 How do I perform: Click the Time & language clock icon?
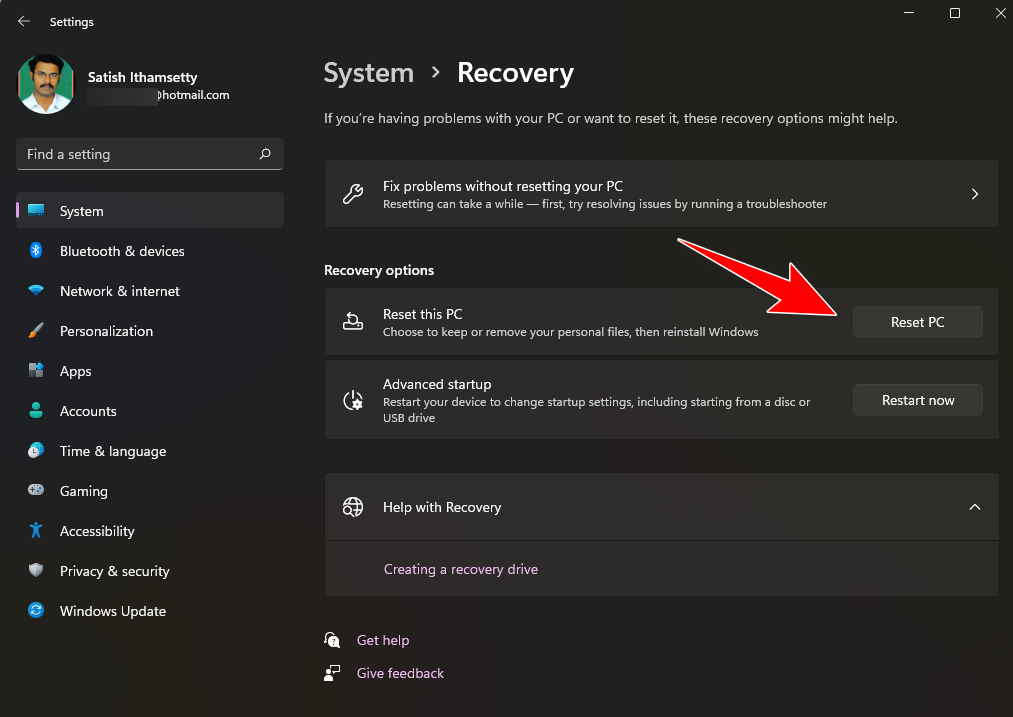(x=36, y=450)
